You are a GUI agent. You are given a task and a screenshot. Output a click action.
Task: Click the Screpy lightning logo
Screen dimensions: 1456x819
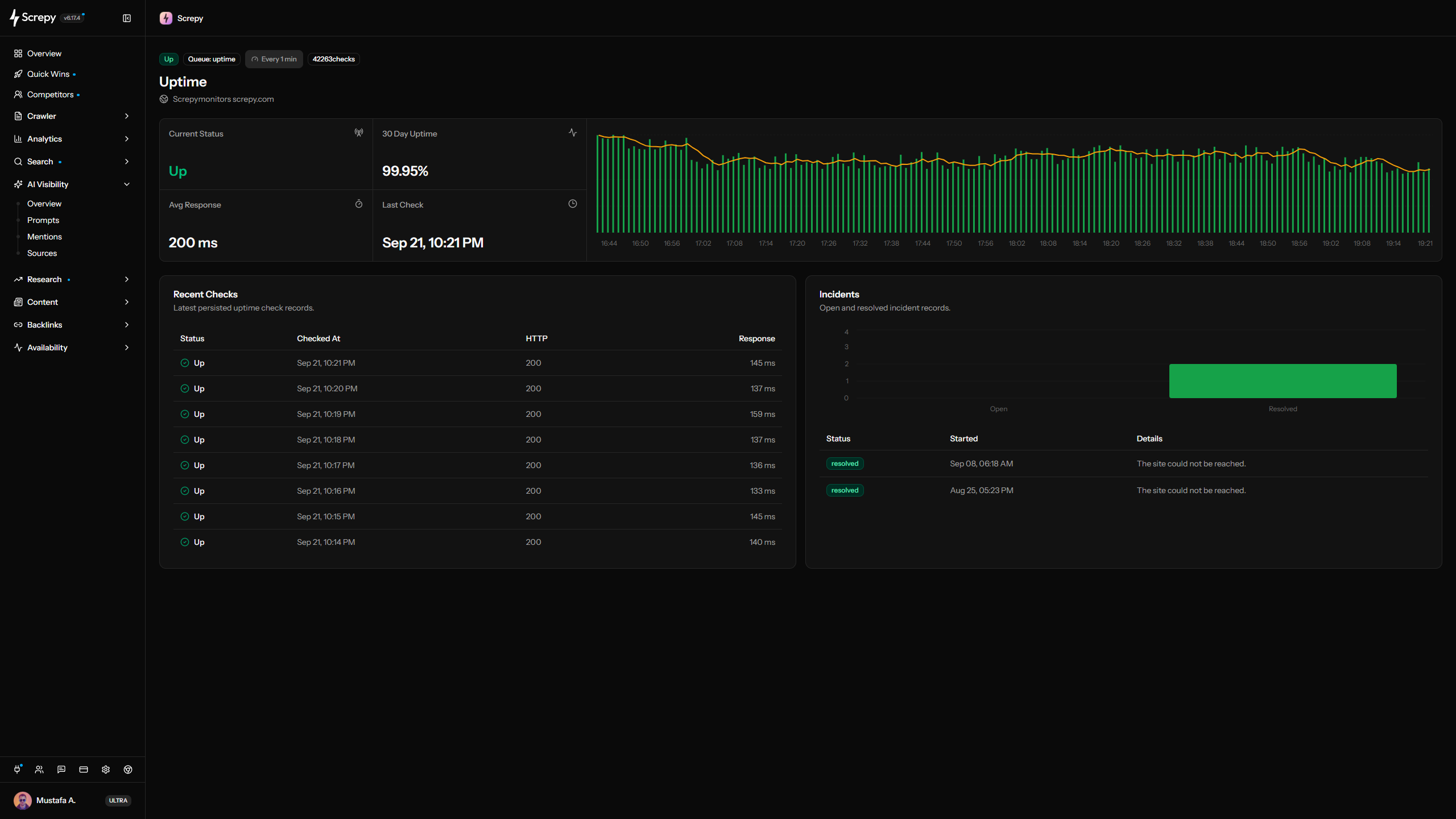[15, 18]
